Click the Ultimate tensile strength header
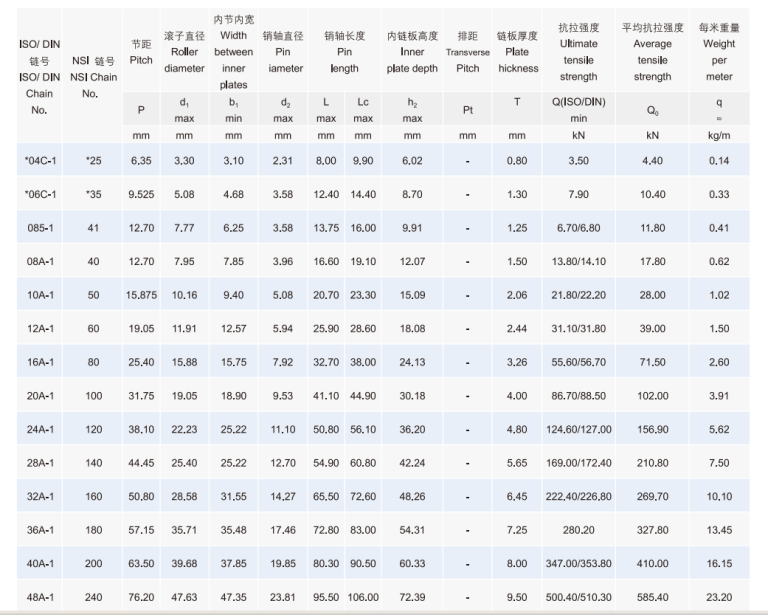768x615 pixels. (578, 52)
